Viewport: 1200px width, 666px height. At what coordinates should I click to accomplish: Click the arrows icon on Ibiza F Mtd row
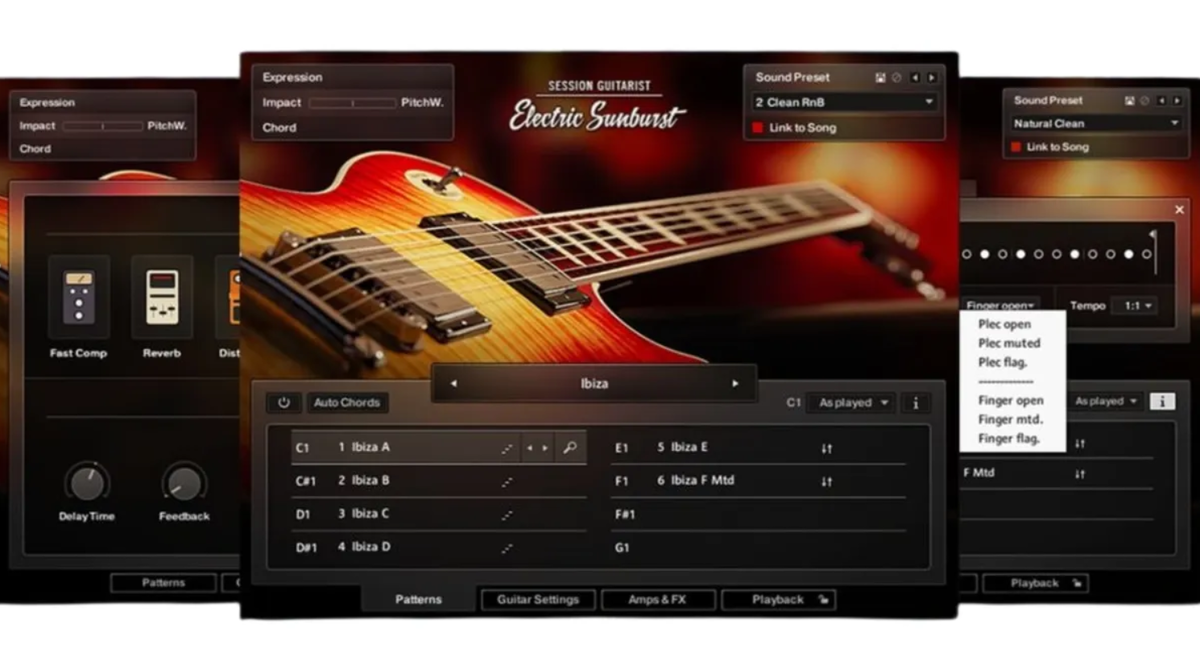826,482
